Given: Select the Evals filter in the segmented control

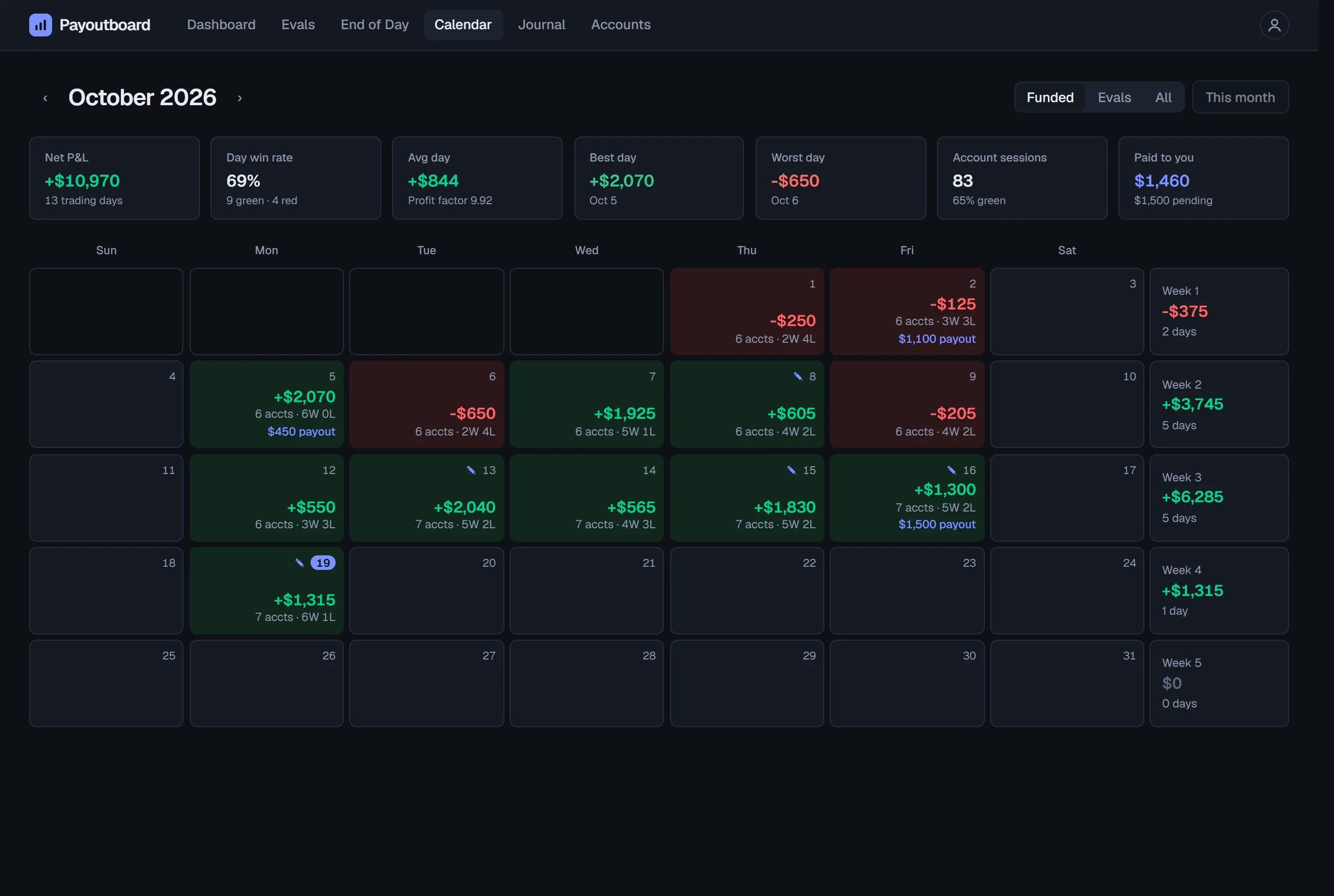Looking at the screenshot, I should 1114,97.
